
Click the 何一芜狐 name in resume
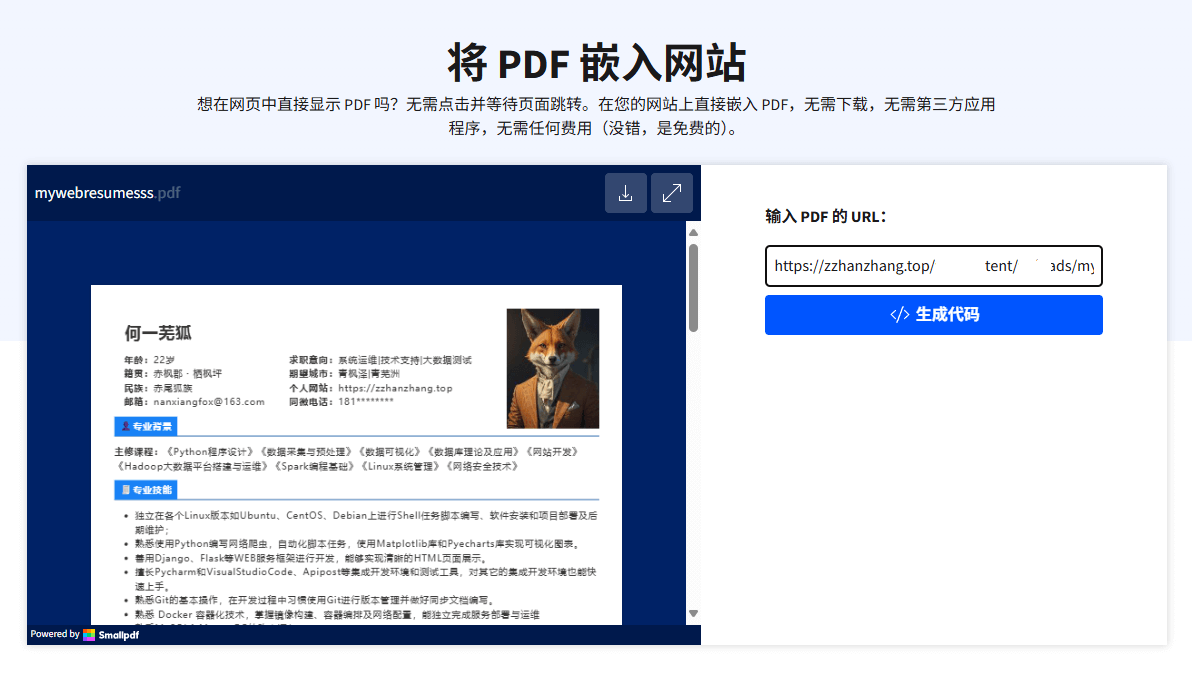(157, 333)
